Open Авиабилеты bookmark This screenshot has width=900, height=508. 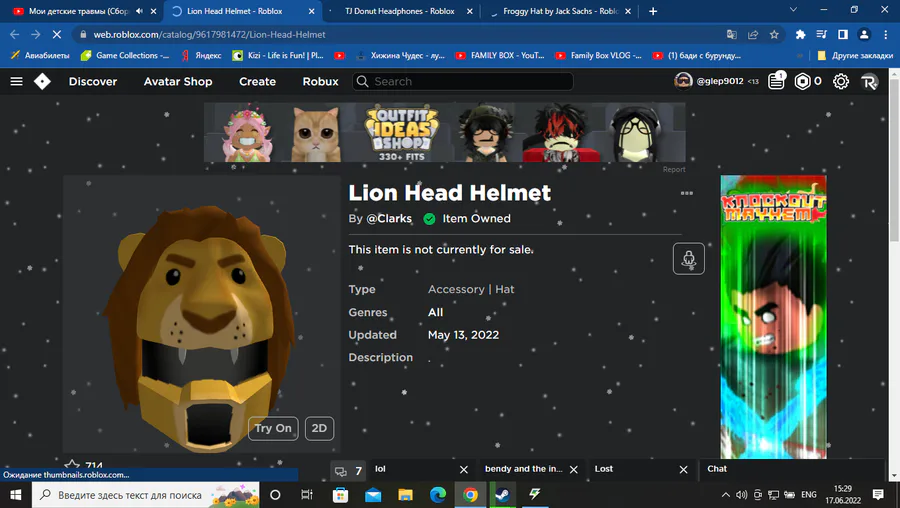[x=40, y=56]
